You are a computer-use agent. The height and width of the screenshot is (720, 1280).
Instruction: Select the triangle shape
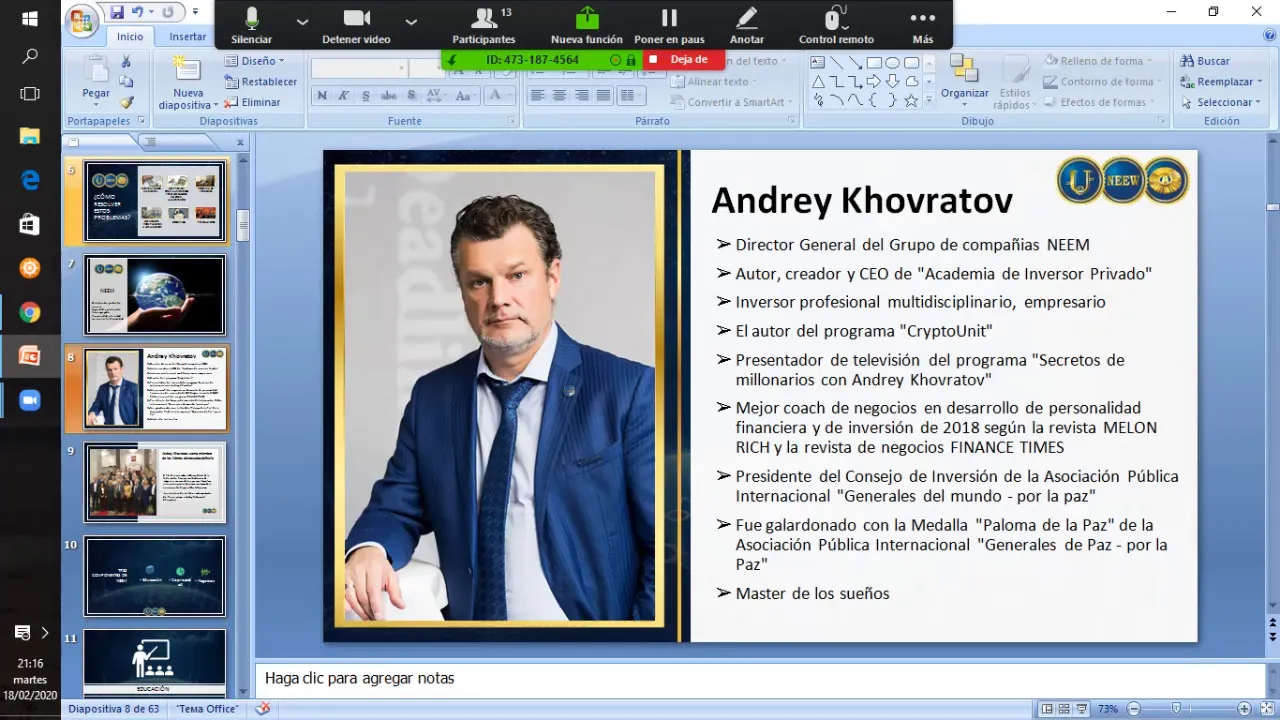pyautogui.click(x=818, y=81)
